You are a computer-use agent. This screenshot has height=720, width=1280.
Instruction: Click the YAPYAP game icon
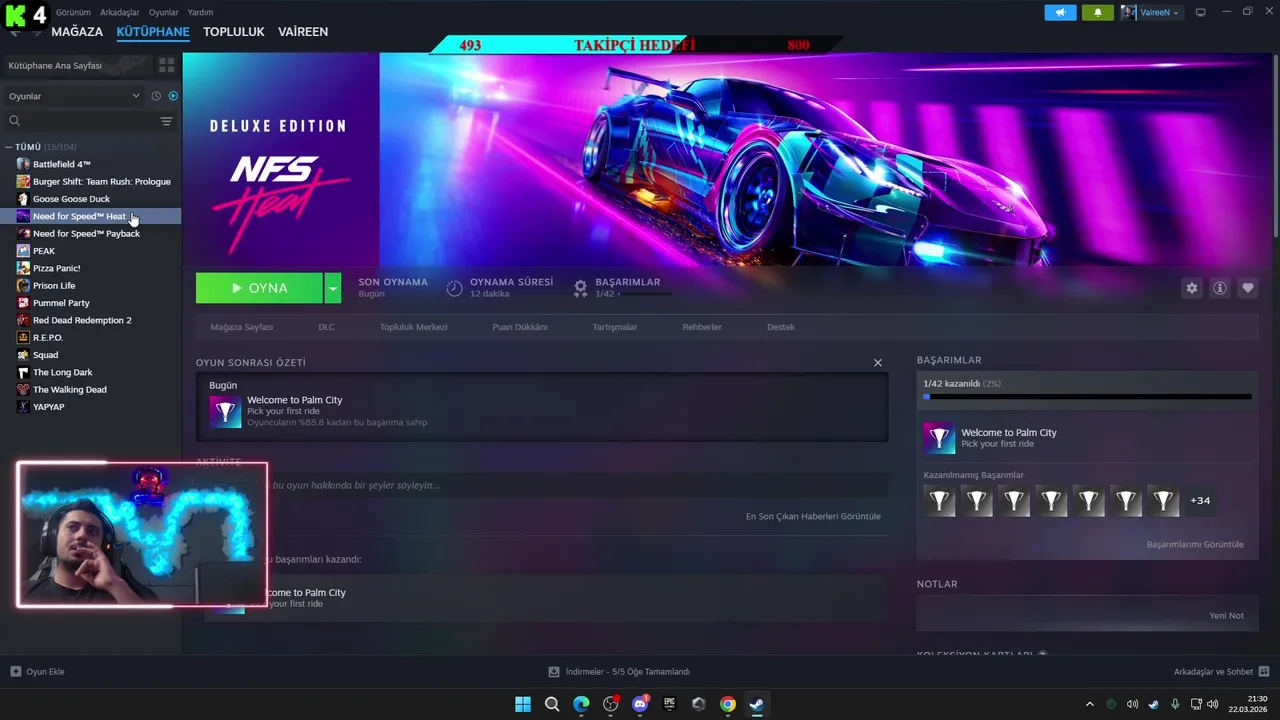[x=23, y=407]
